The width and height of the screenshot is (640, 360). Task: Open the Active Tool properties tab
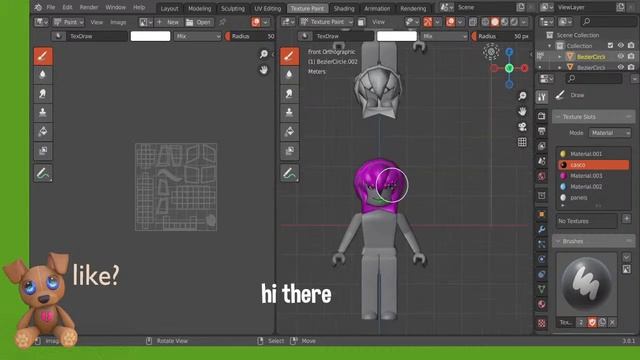pos(542,97)
